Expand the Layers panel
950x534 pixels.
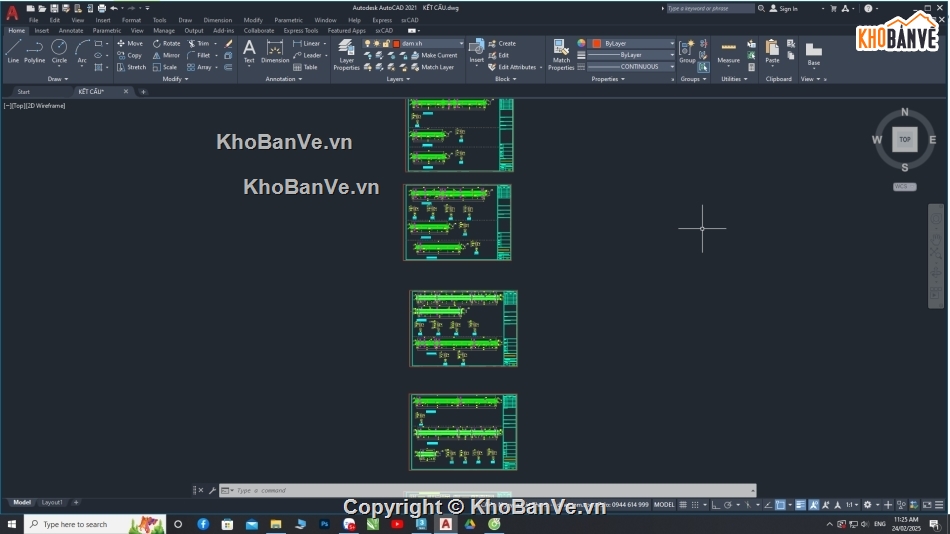tap(398, 79)
